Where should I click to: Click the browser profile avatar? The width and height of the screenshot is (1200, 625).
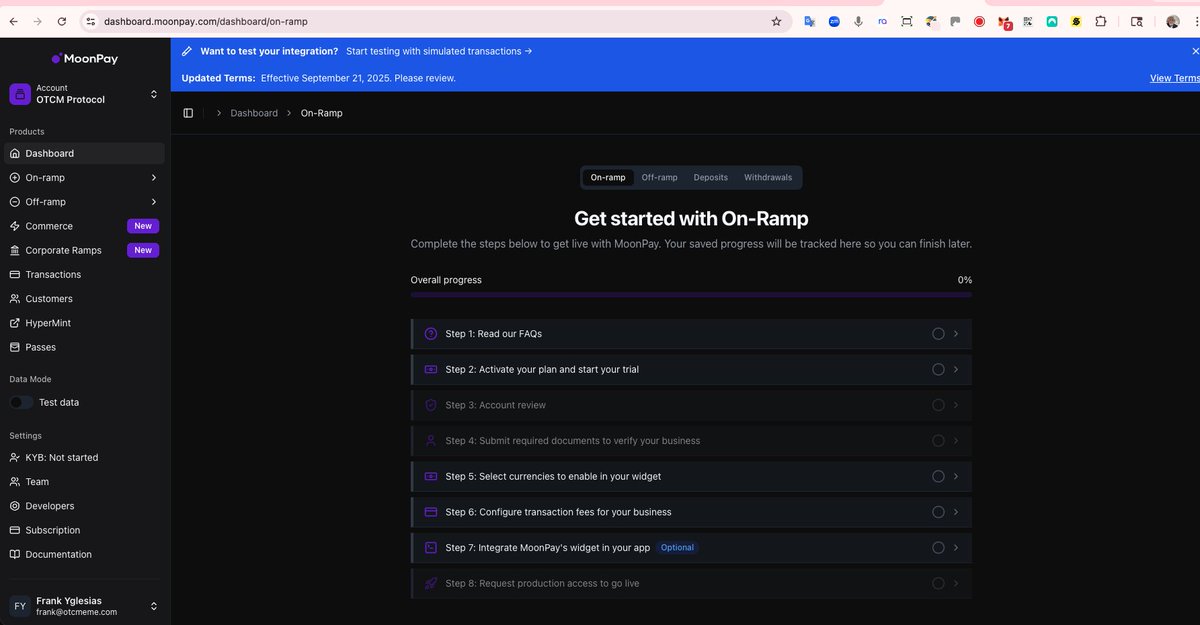(x=1173, y=21)
